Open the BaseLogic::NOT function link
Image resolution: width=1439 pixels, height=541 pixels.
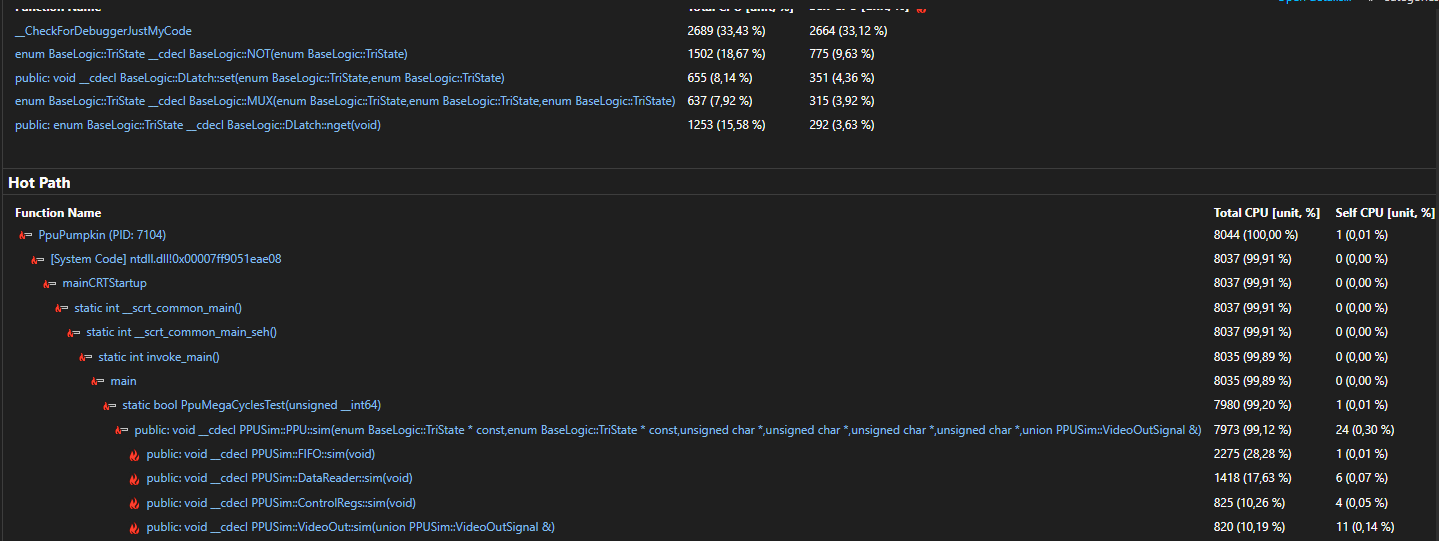tap(211, 54)
